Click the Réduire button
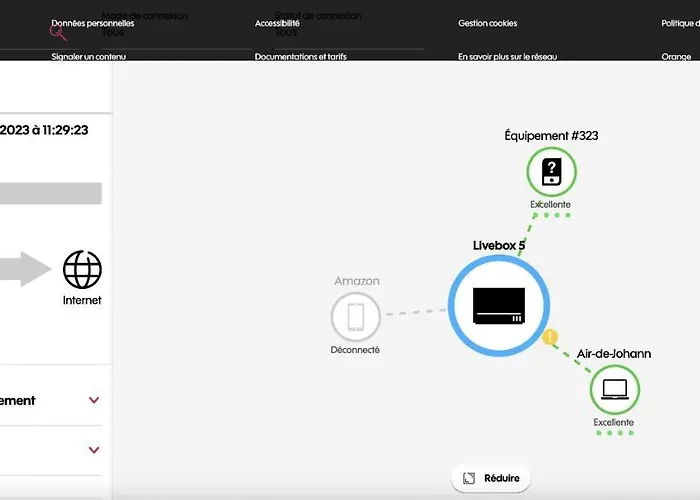Image resolution: width=700 pixels, height=500 pixels. coord(491,478)
